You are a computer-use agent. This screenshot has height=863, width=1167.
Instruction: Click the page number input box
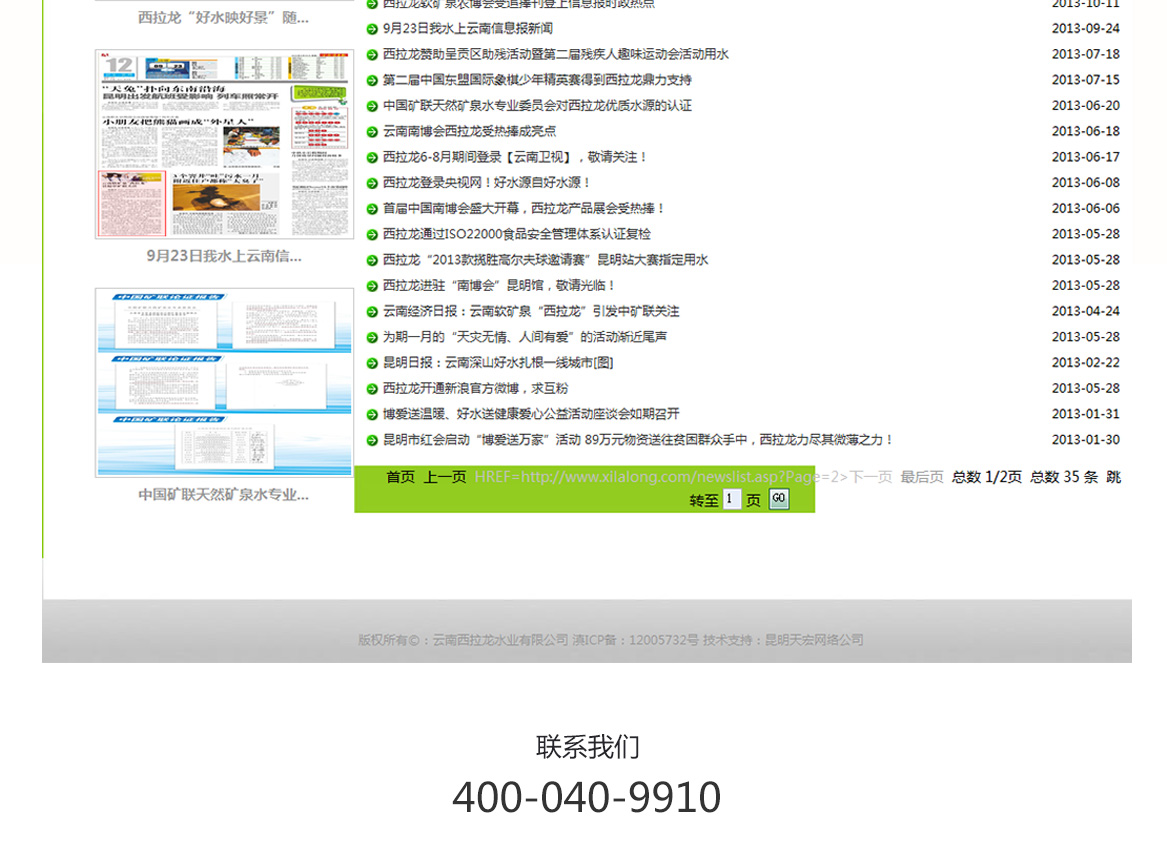click(x=732, y=499)
